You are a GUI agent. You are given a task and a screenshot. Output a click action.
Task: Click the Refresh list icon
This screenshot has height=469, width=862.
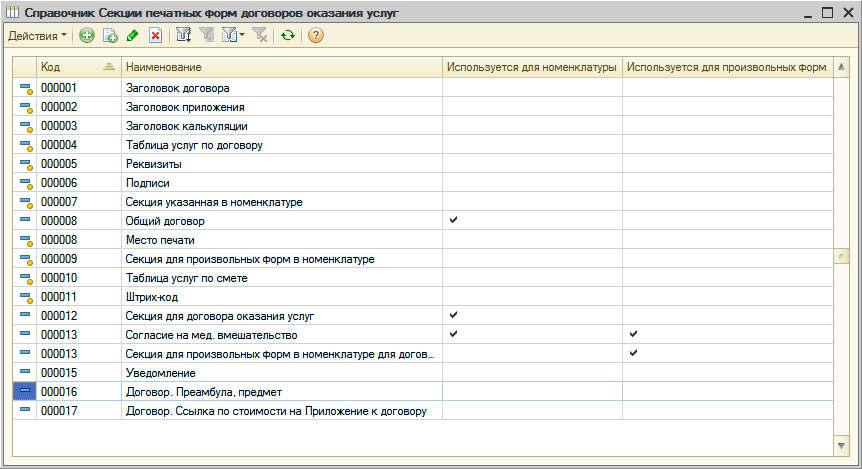[x=288, y=36]
